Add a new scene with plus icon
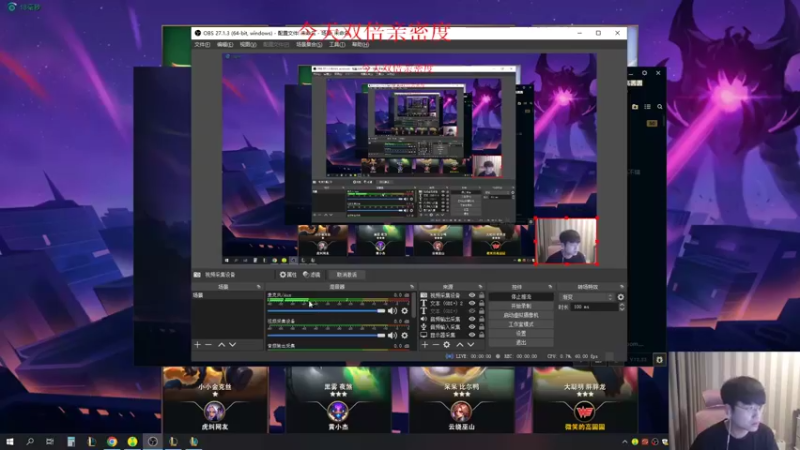Image resolution: width=800 pixels, height=450 pixels. pyautogui.click(x=197, y=345)
